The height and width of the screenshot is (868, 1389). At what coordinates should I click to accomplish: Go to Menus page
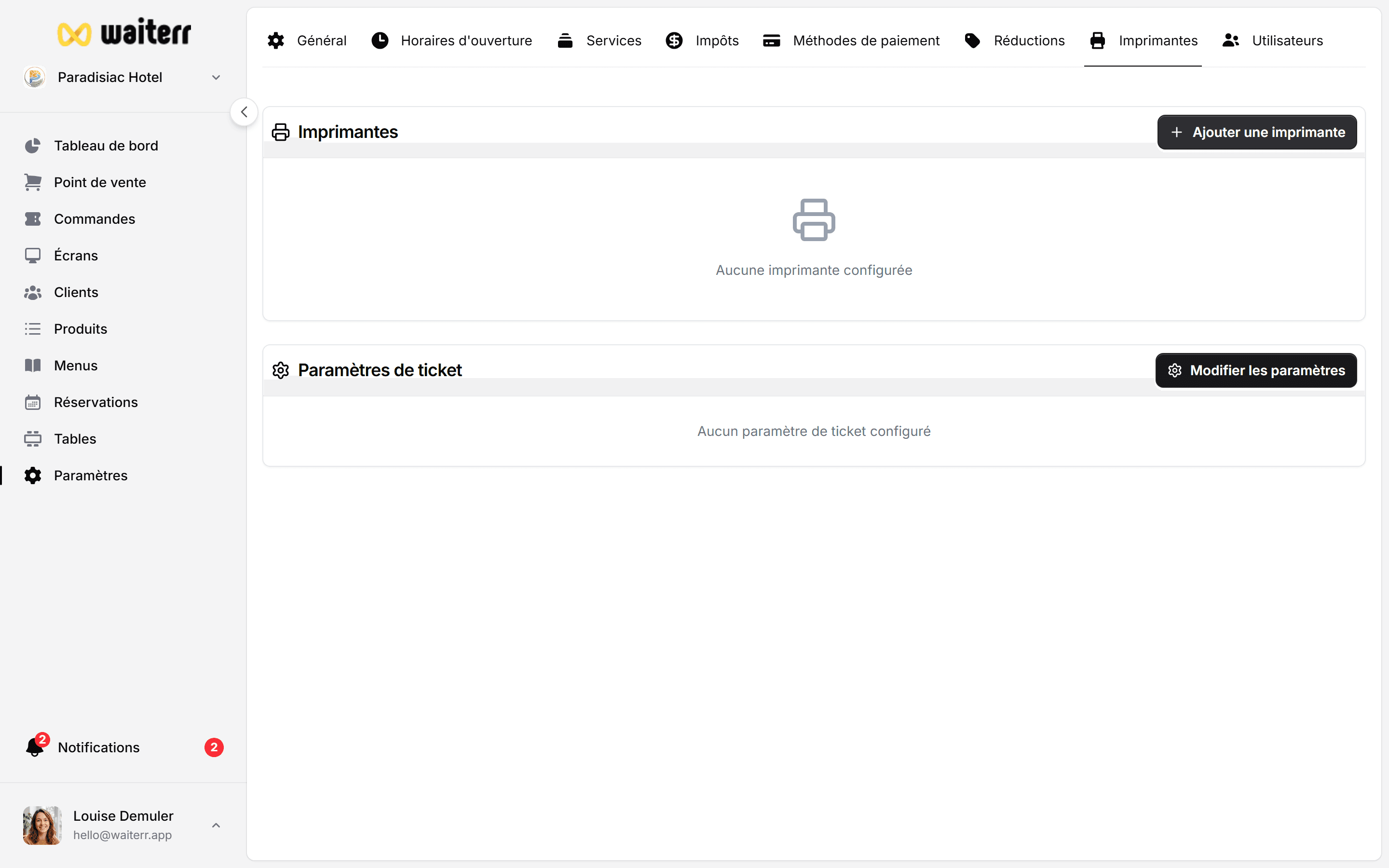tap(76, 366)
